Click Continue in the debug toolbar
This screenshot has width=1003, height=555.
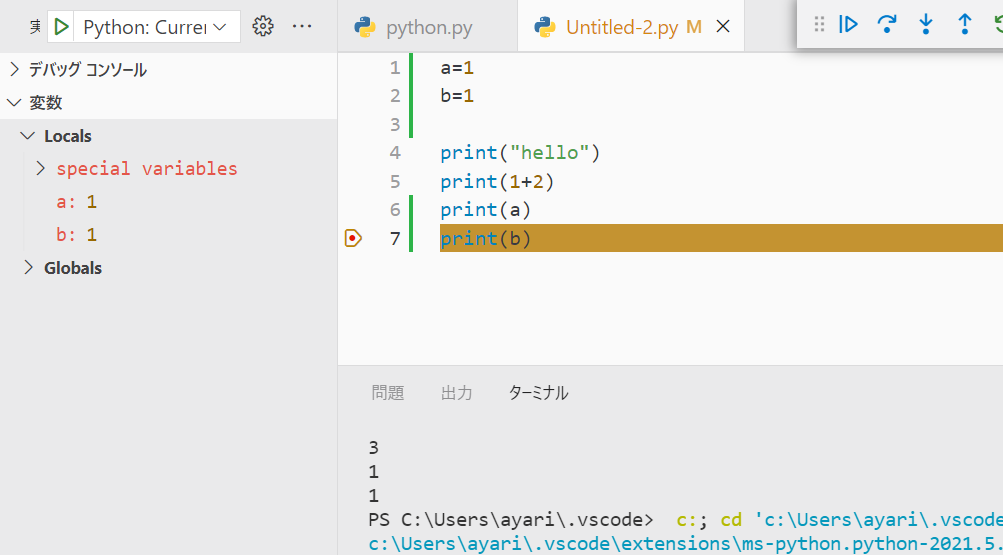(849, 24)
